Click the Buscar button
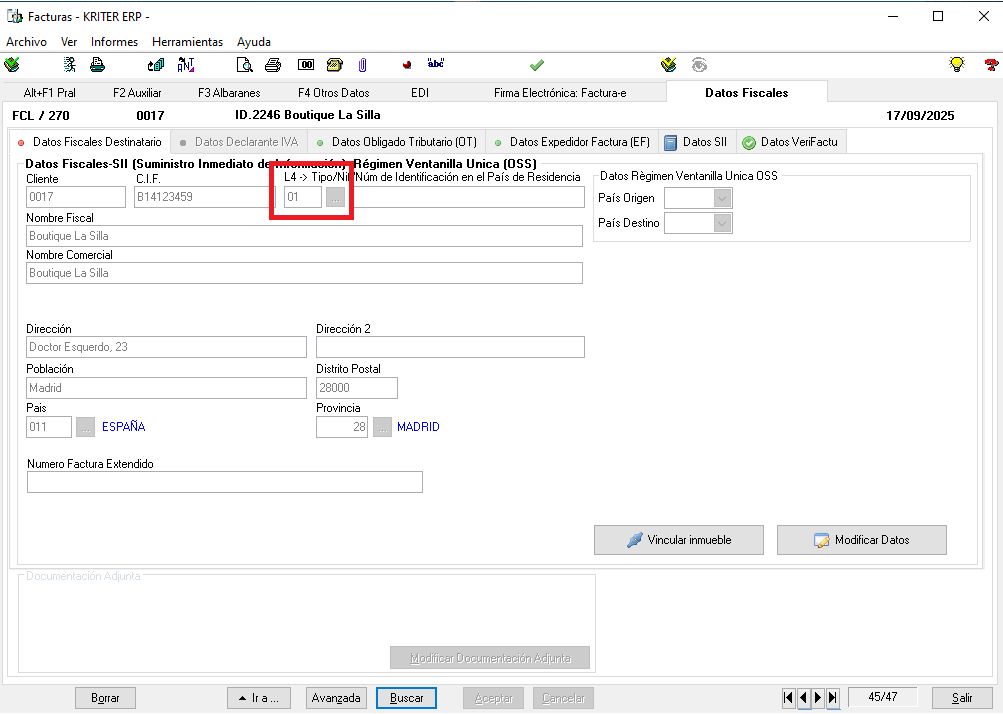 tap(406, 698)
